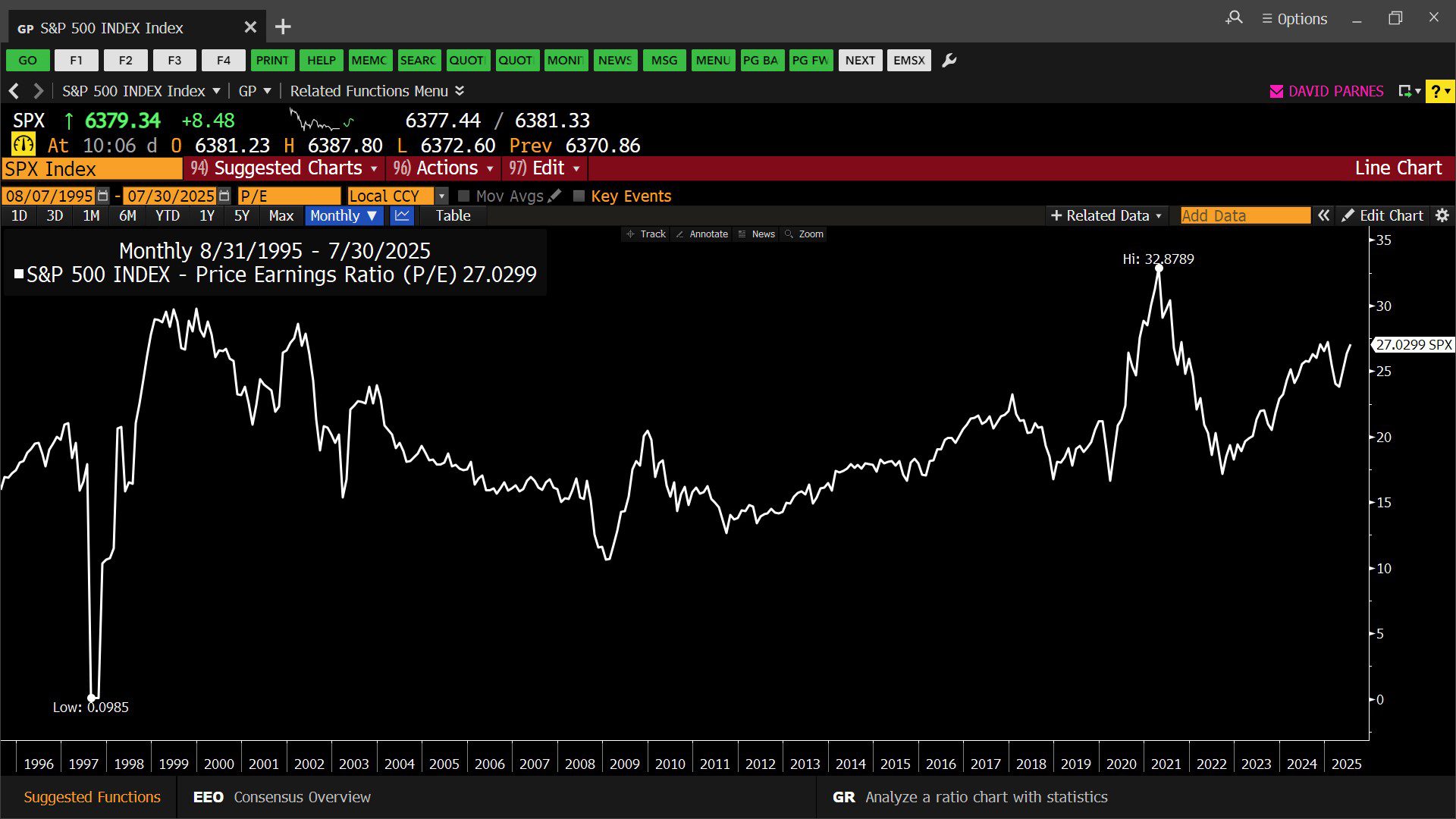1456x819 pixels.
Task: Open the yellow help question mark
Action: (x=1439, y=91)
